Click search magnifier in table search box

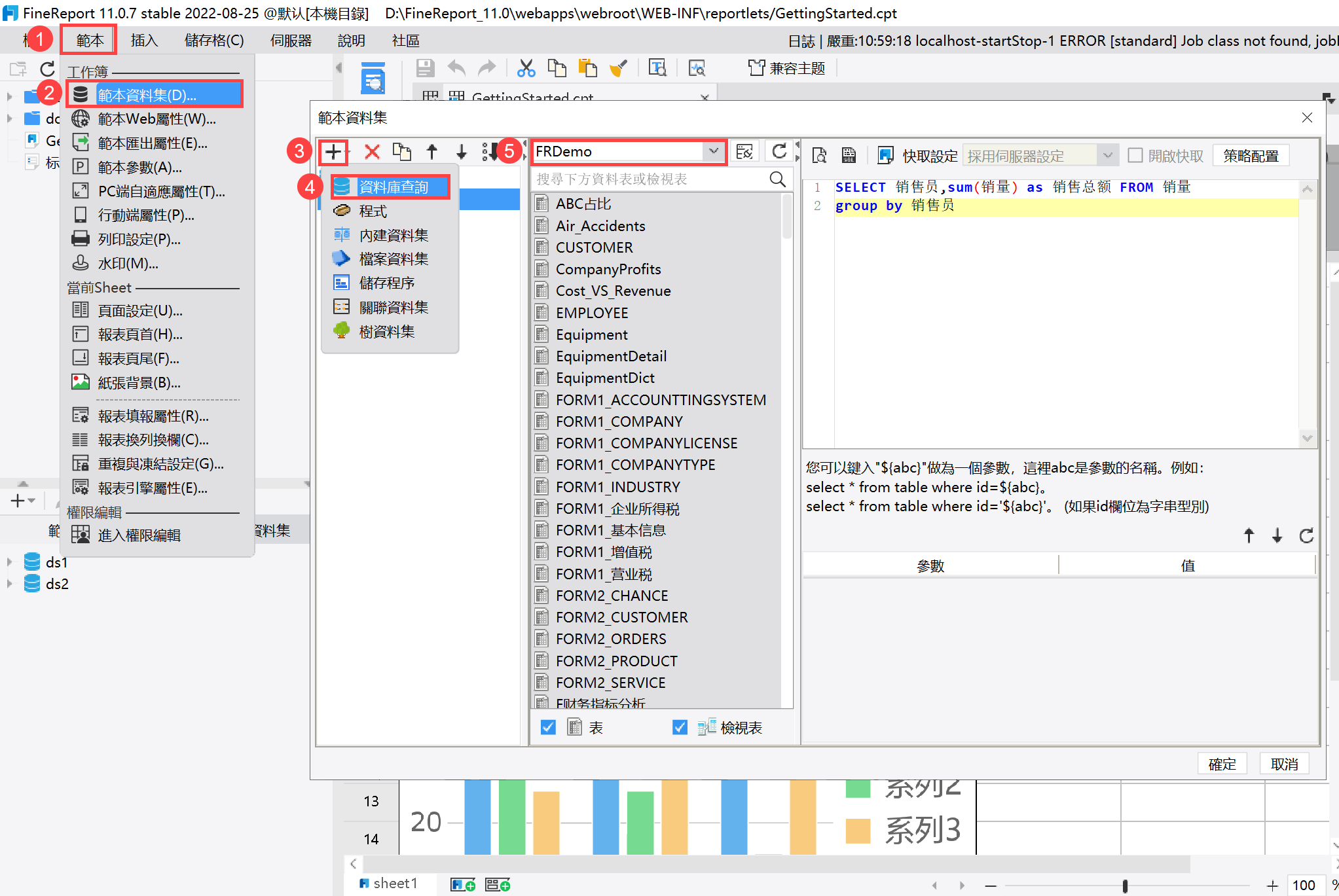[777, 179]
